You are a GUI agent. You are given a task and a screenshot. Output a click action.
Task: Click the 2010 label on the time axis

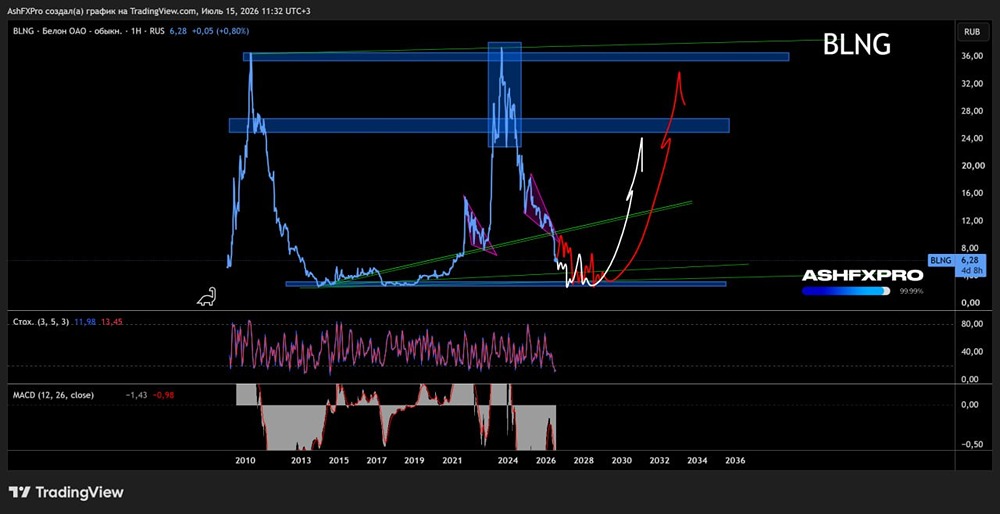coord(246,460)
